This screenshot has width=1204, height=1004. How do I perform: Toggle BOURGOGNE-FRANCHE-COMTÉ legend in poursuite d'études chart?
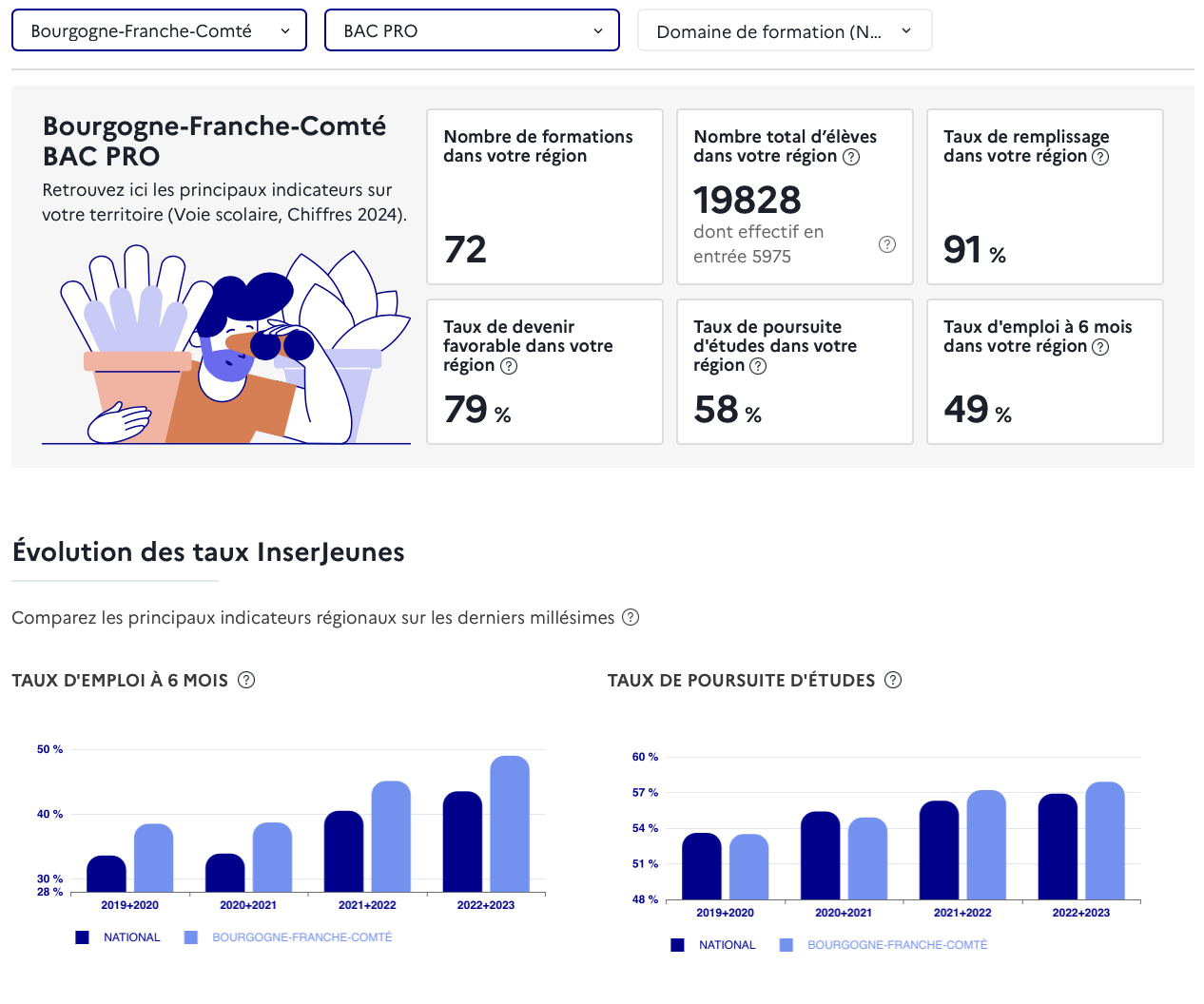(x=884, y=945)
